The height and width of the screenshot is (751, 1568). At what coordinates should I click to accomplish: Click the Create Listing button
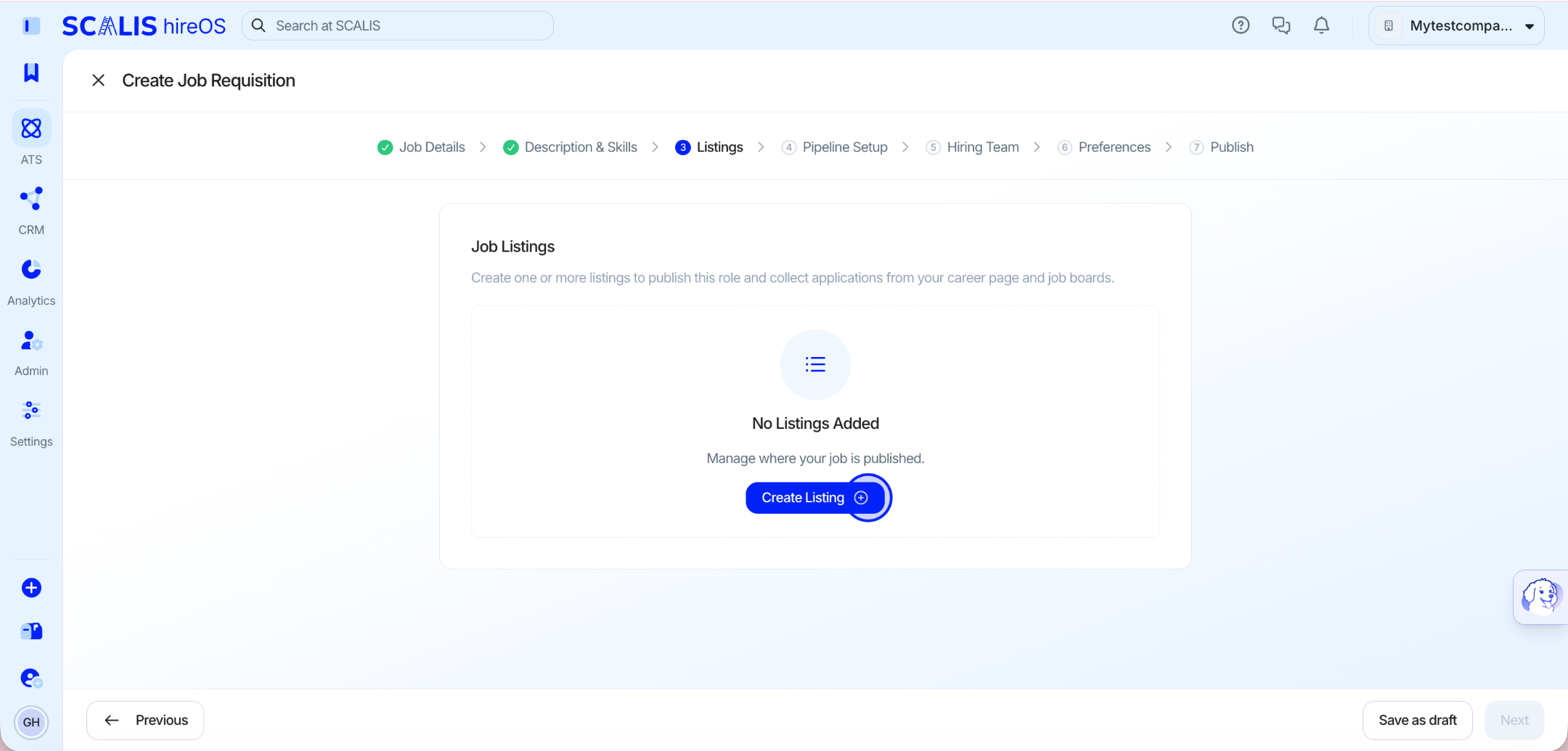tap(815, 498)
